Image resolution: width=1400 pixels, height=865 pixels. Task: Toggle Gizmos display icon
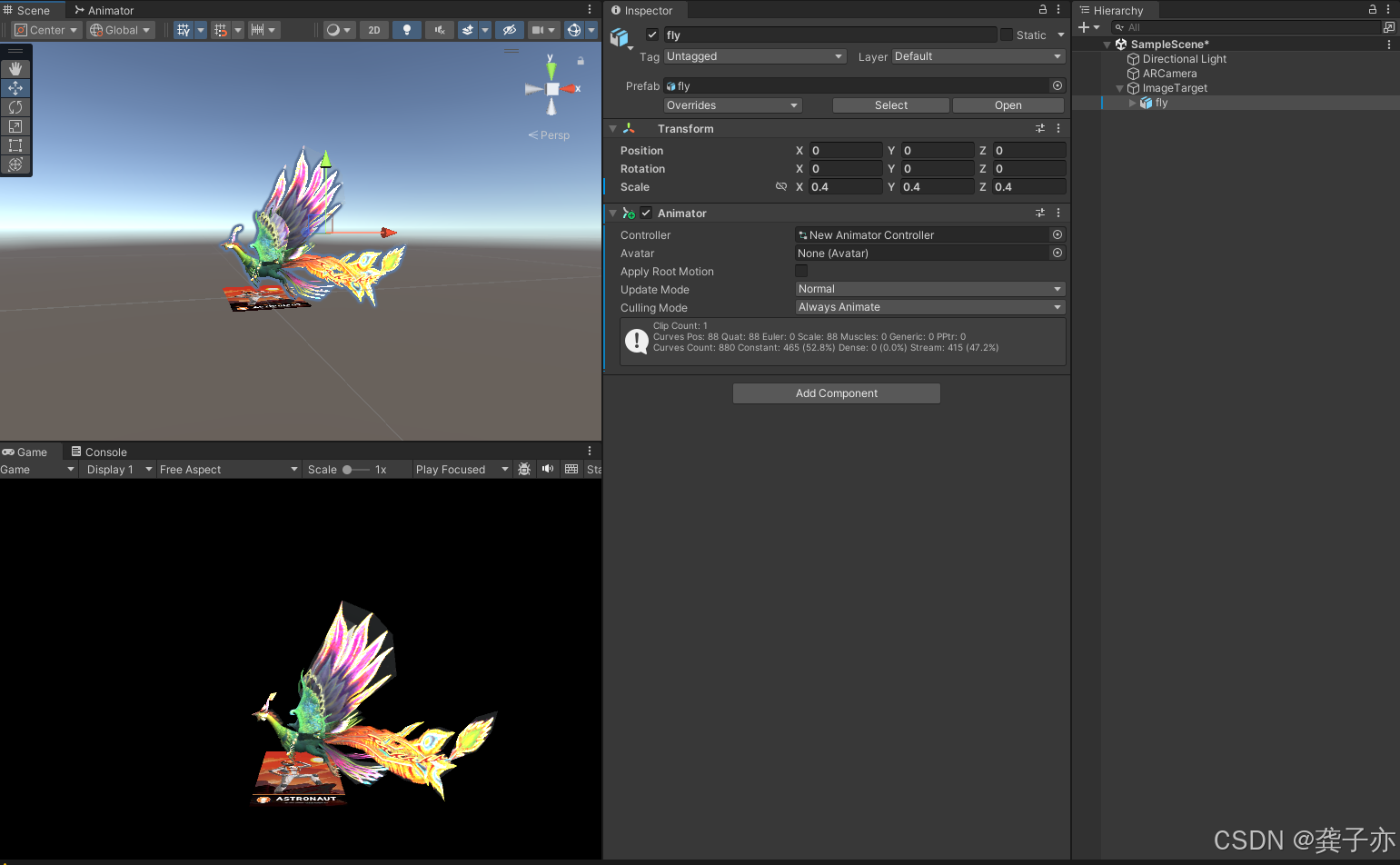(574, 30)
